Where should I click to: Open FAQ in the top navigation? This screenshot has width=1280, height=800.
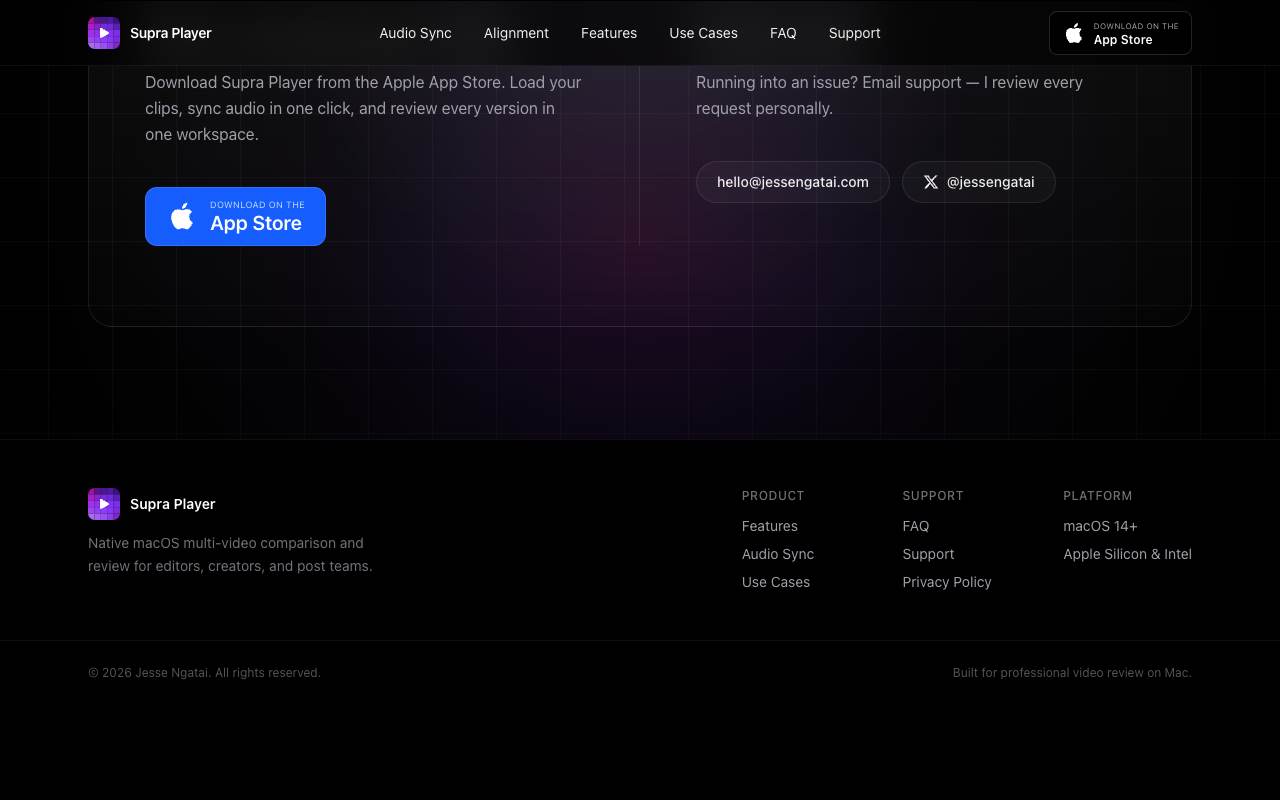click(x=783, y=33)
